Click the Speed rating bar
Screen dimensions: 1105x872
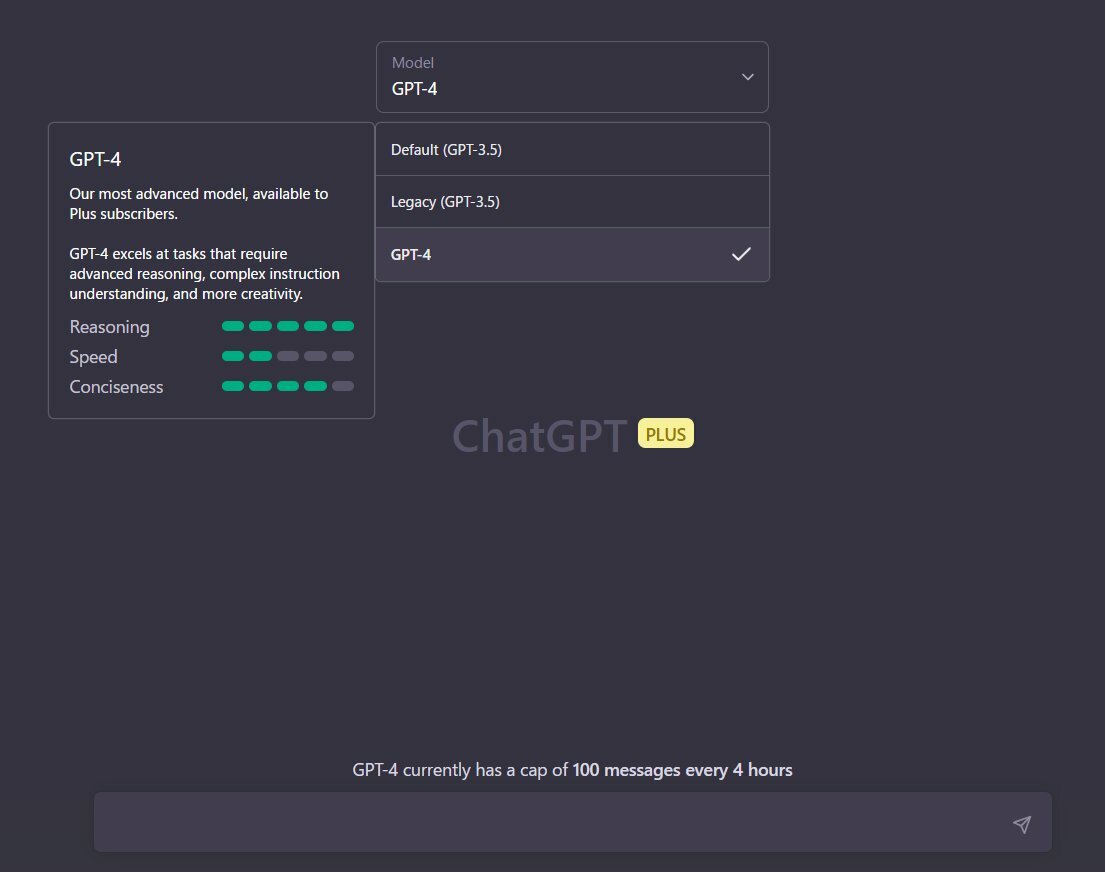pyautogui.click(x=288, y=356)
